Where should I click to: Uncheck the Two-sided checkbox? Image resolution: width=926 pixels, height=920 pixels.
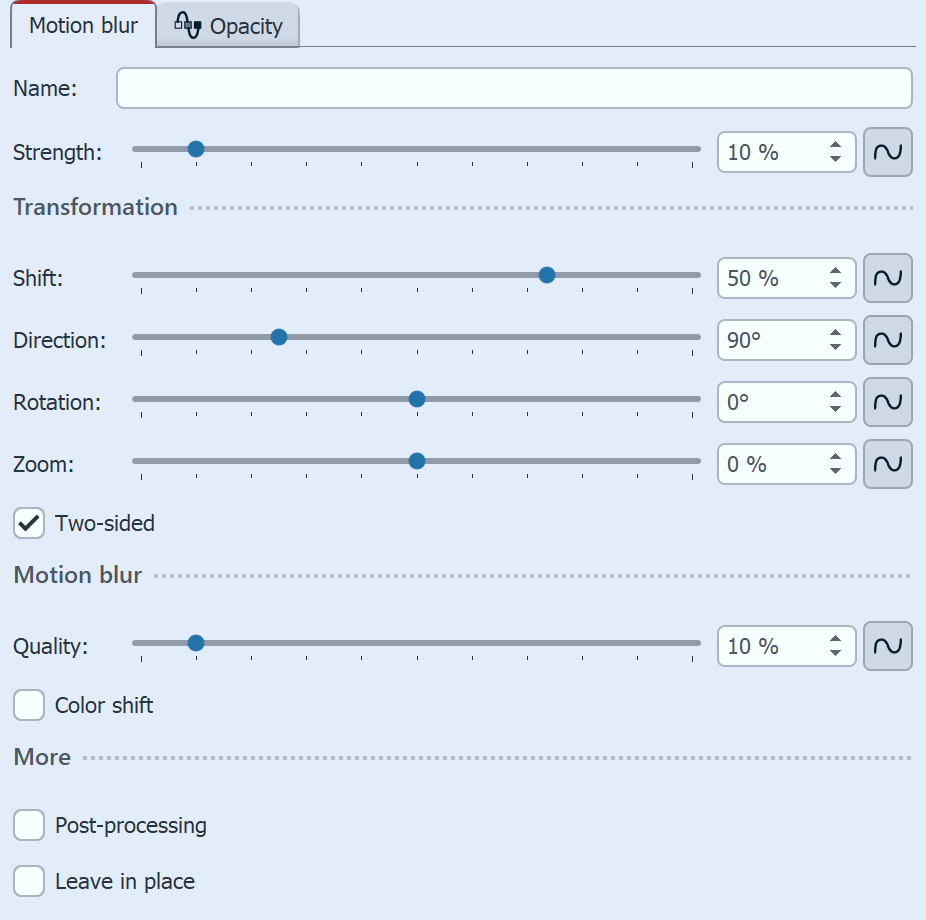tap(29, 523)
